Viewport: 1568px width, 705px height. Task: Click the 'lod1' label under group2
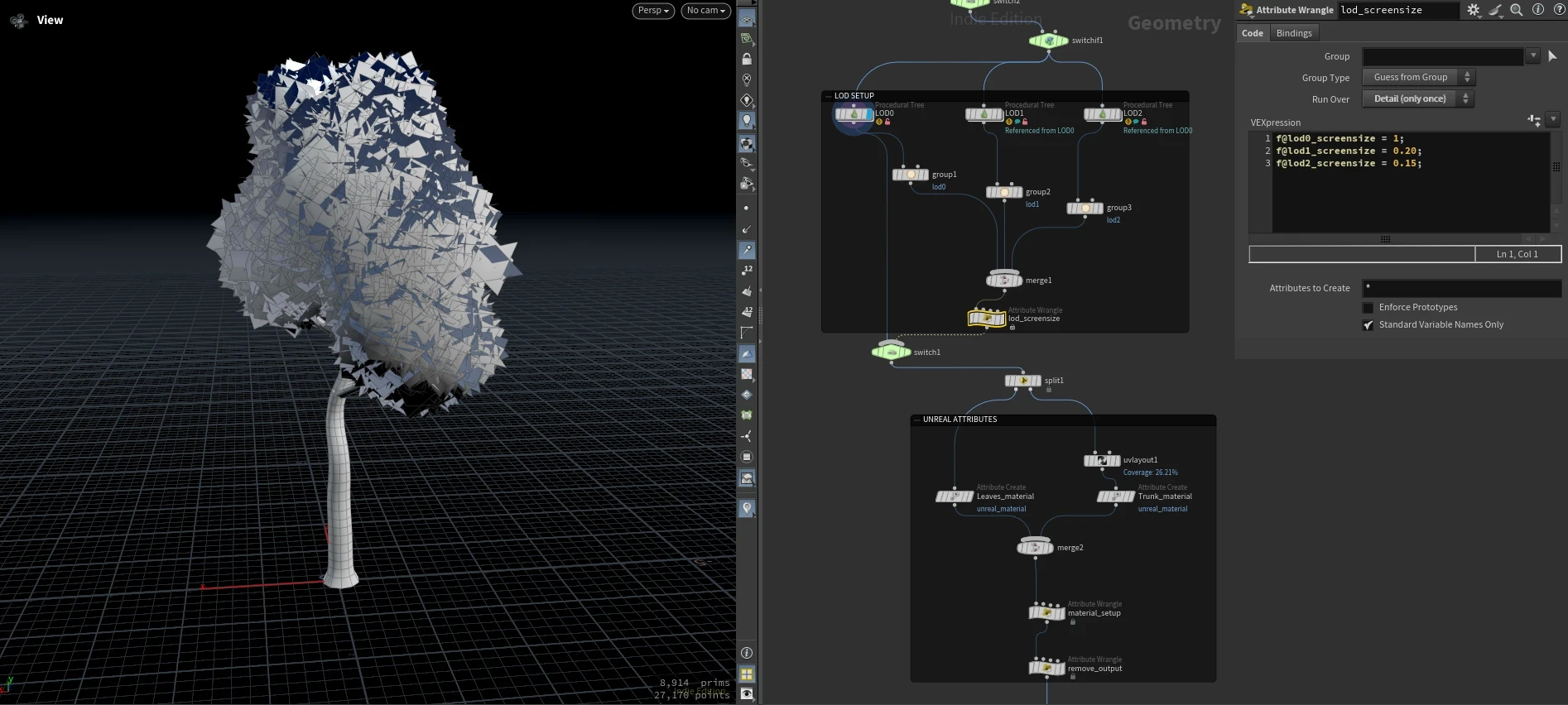pos(1032,204)
